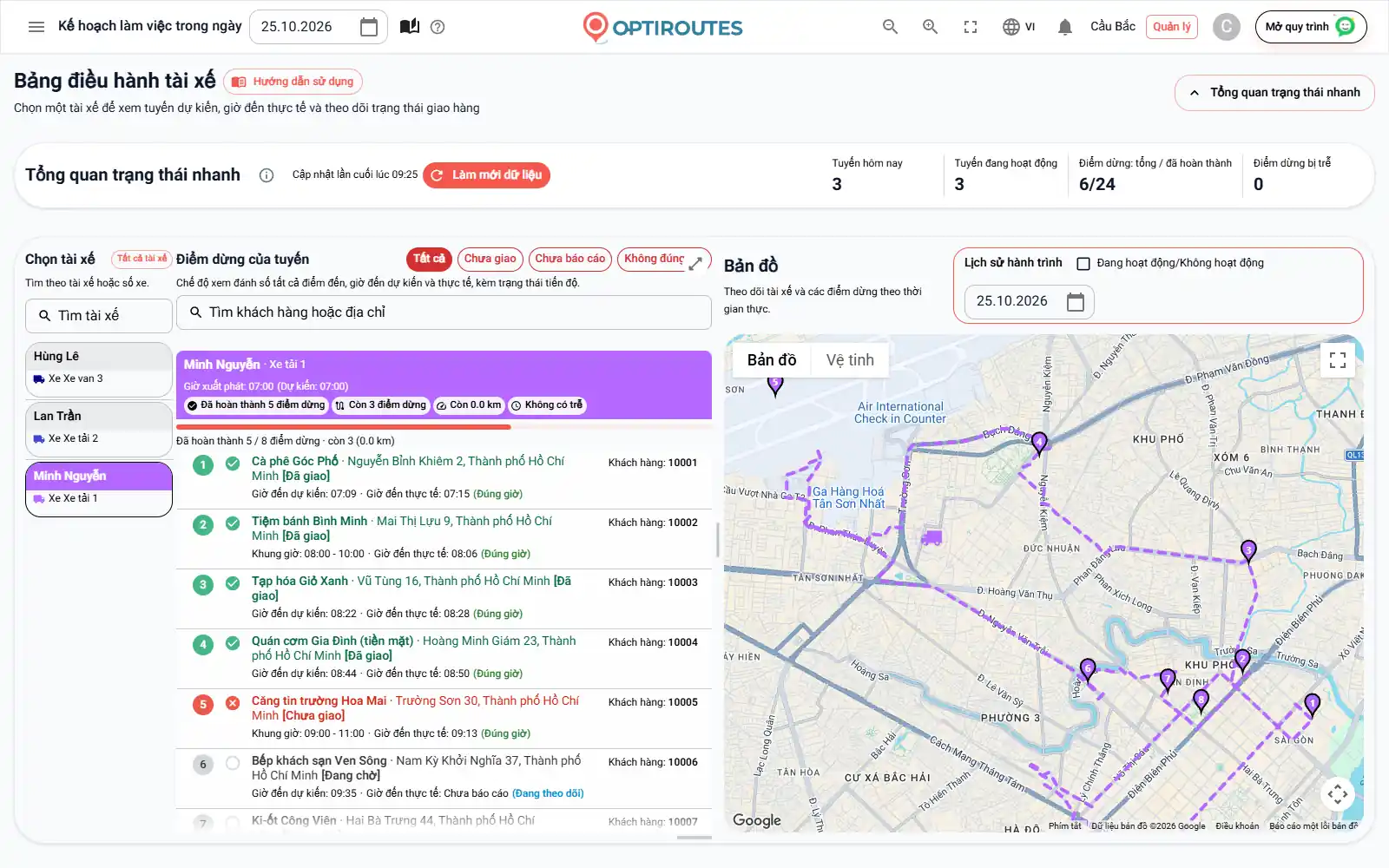The image size is (1389, 868).
Task: Toggle status circle for stop 6 Bếp khách sạn Ven Sông
Action: 233,763
